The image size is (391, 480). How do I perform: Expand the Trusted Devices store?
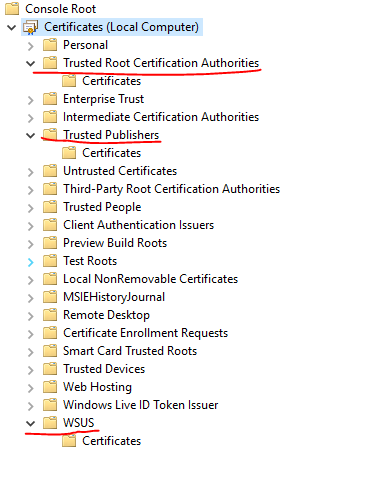[31, 370]
